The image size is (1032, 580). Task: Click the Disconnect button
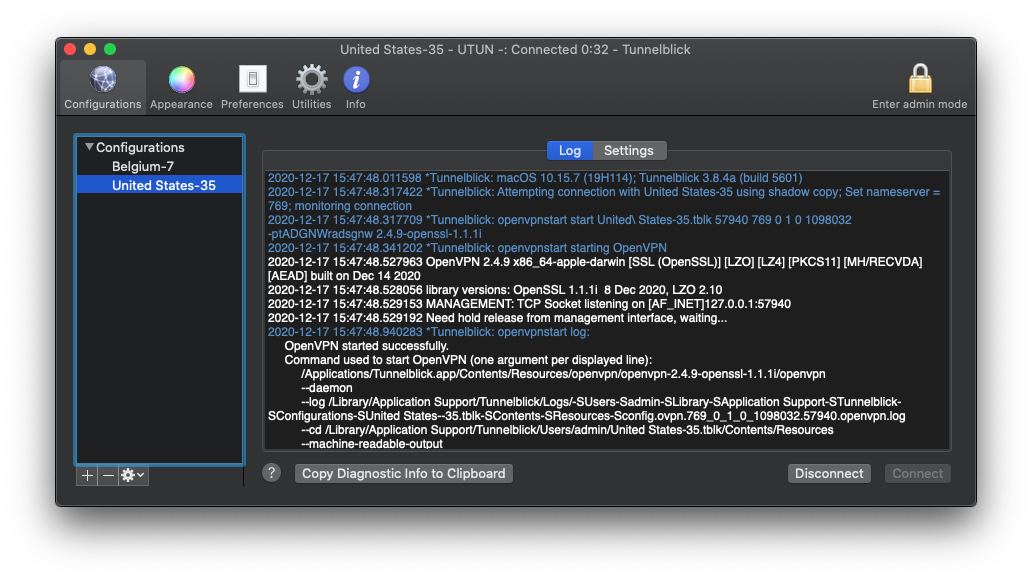click(x=829, y=473)
